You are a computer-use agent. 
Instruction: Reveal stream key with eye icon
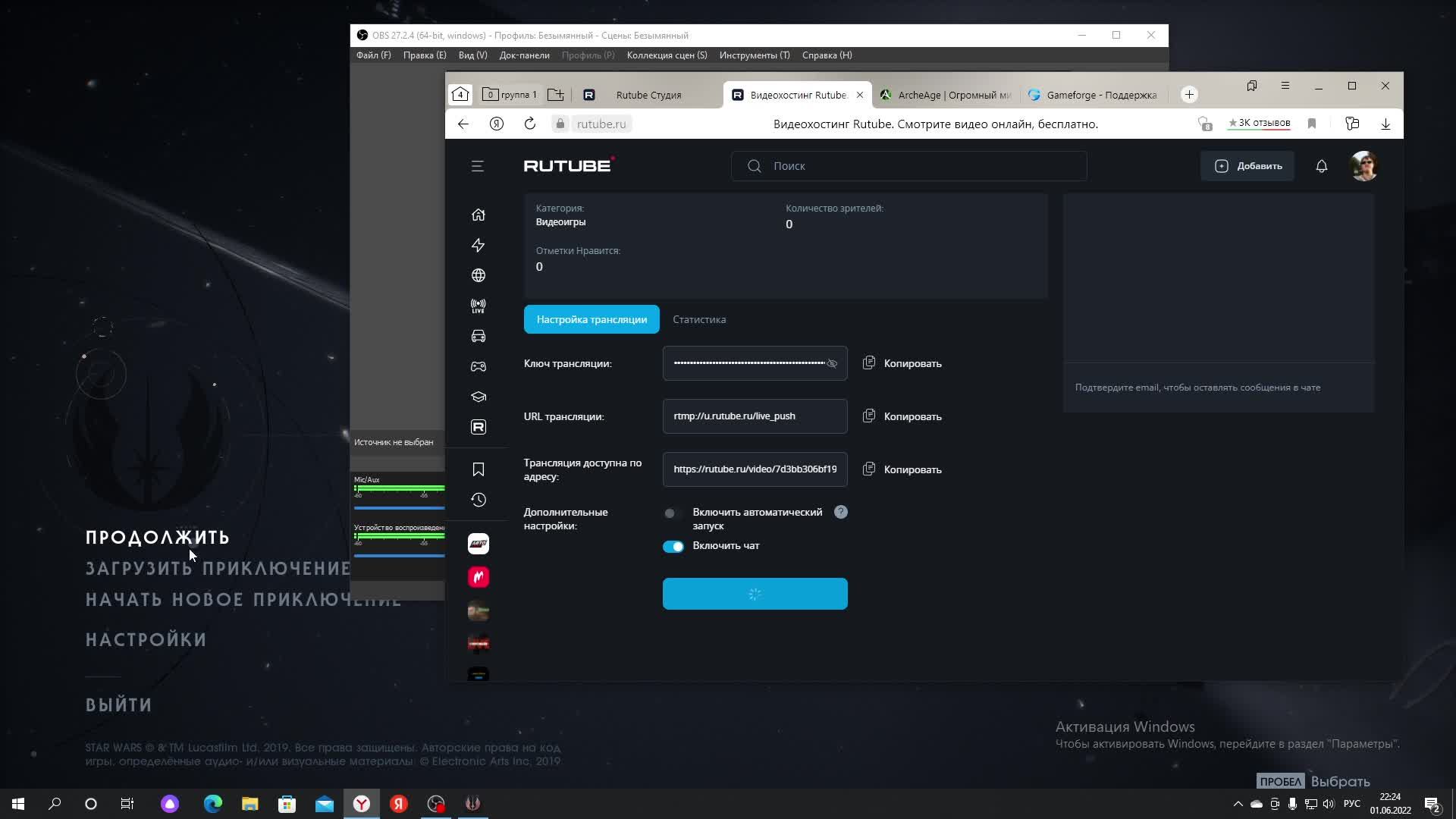[832, 363]
